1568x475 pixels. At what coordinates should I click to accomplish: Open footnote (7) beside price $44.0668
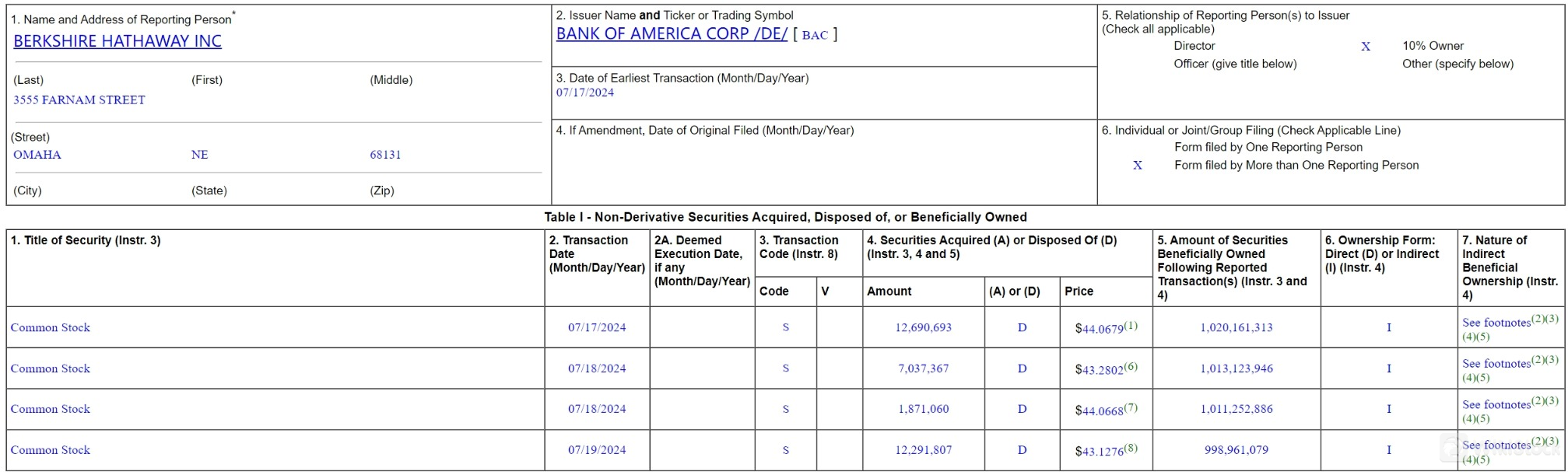1131,407
